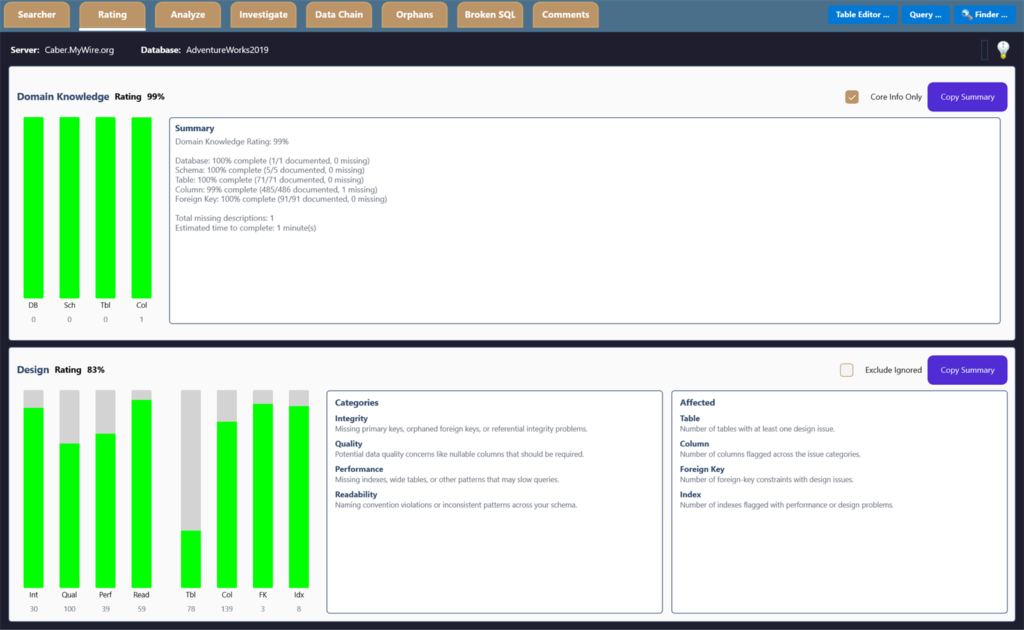Select the DB bar in Domain Knowledge chart
The image size is (1024, 630).
(x=33, y=208)
